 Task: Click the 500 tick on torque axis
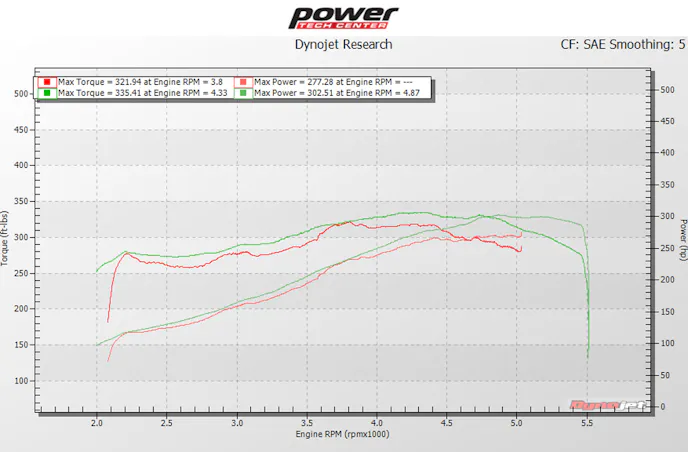[x=19, y=94]
